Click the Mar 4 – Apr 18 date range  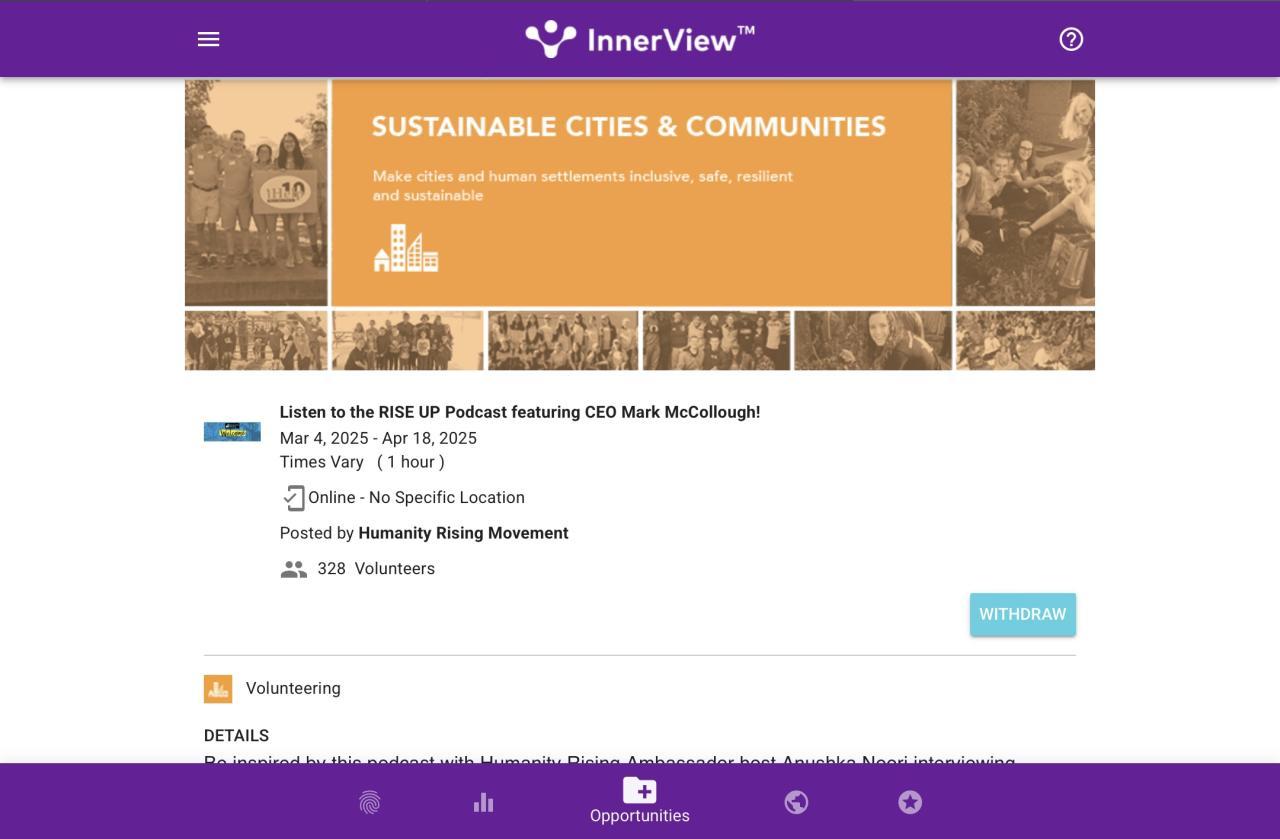[x=378, y=438]
